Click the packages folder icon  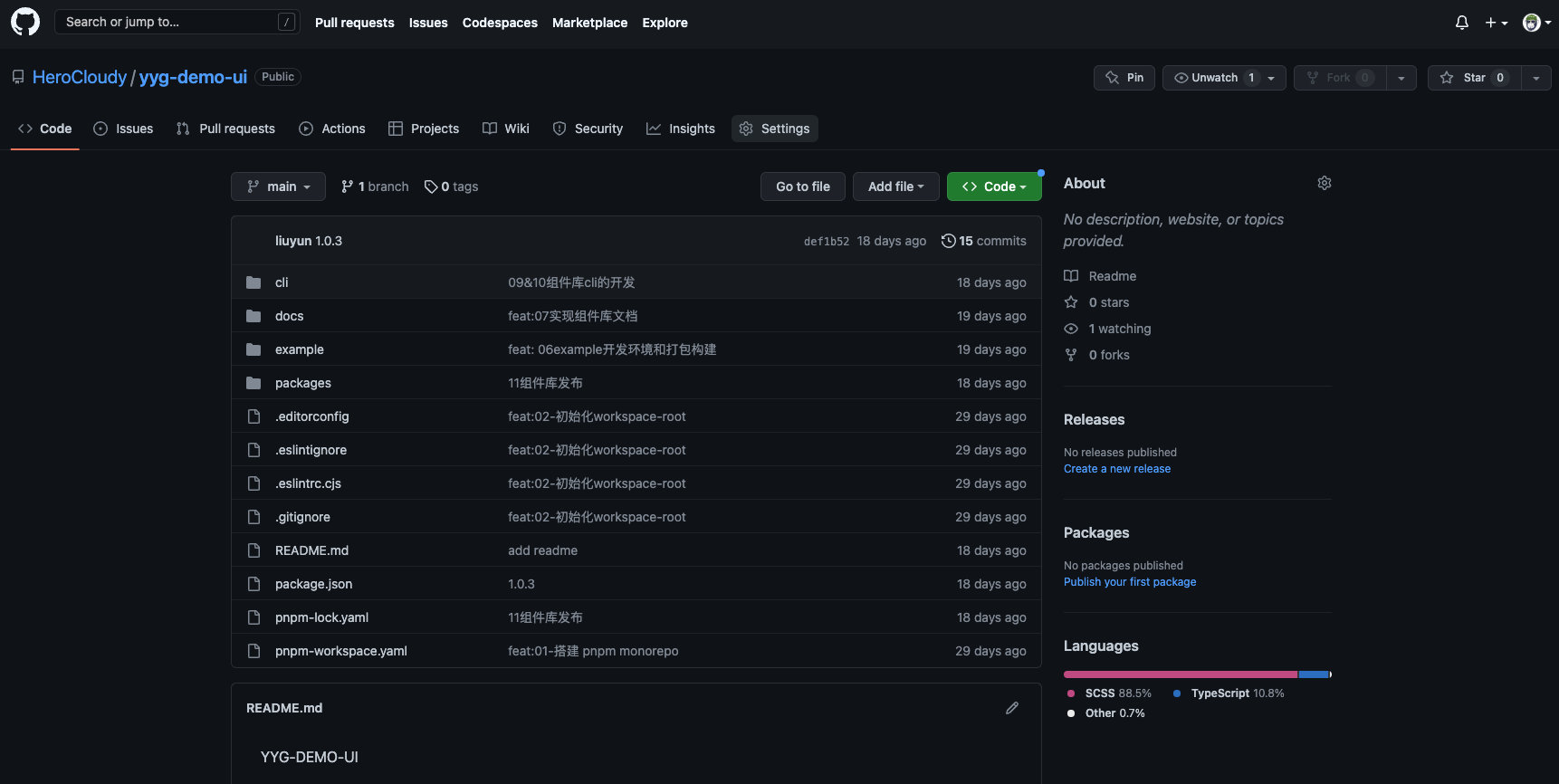tap(253, 383)
